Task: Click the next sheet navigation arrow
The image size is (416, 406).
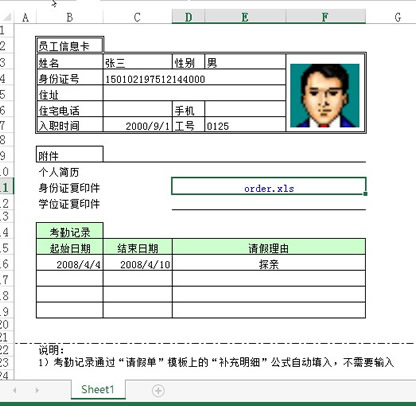Action: coord(37,390)
